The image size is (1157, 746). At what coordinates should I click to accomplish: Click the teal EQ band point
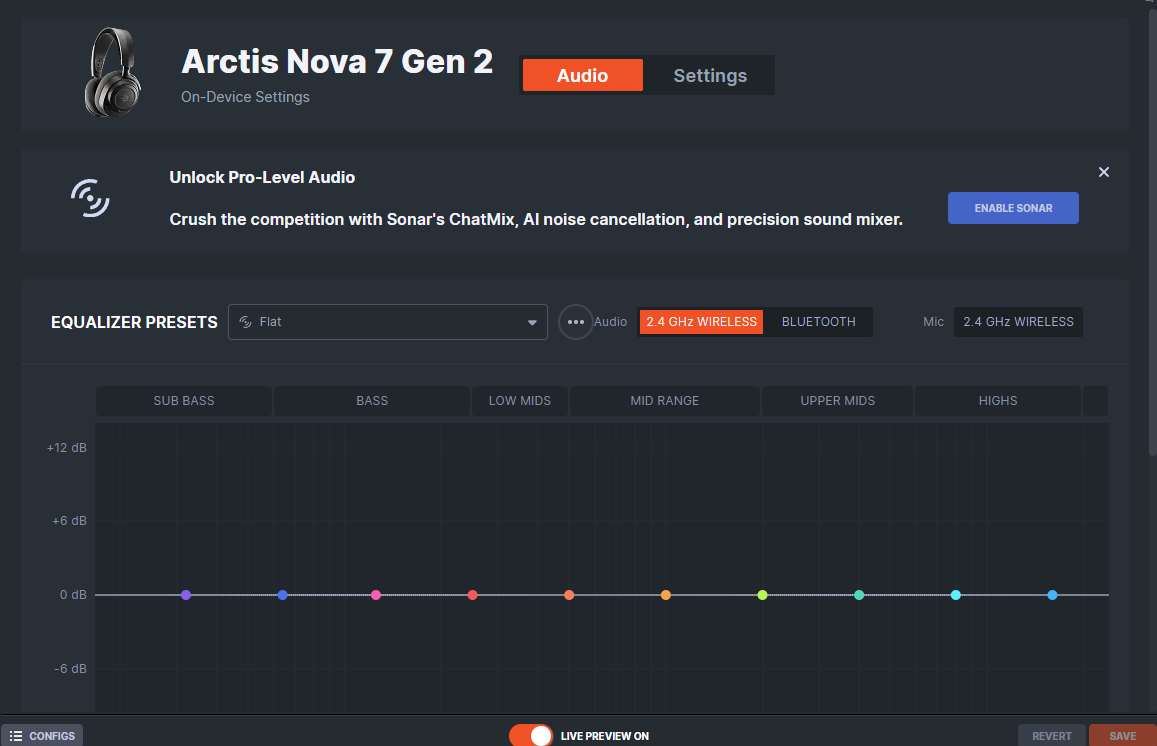(x=859, y=595)
